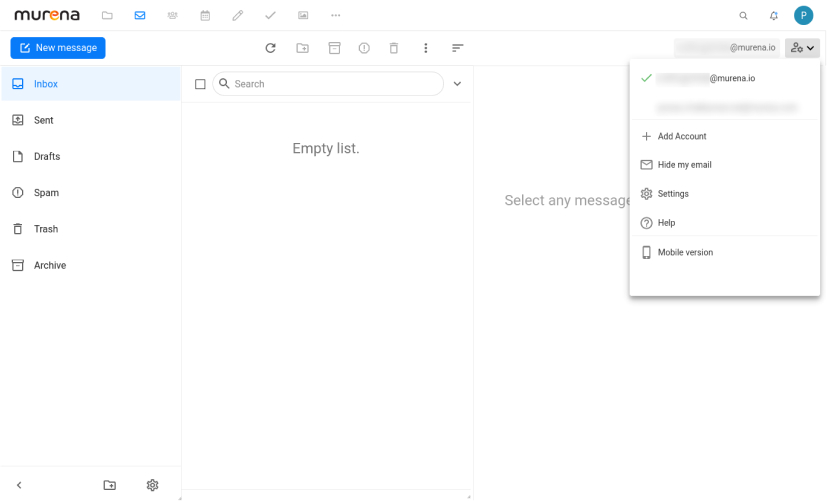This screenshot has height=501, width=827.
Task: Open the Calendar app icon in top bar
Action: 205,16
